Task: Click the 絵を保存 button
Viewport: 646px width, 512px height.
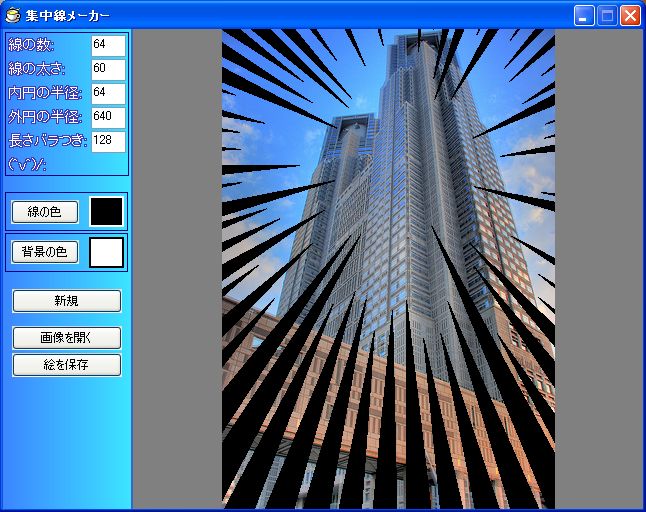Action: [x=67, y=365]
